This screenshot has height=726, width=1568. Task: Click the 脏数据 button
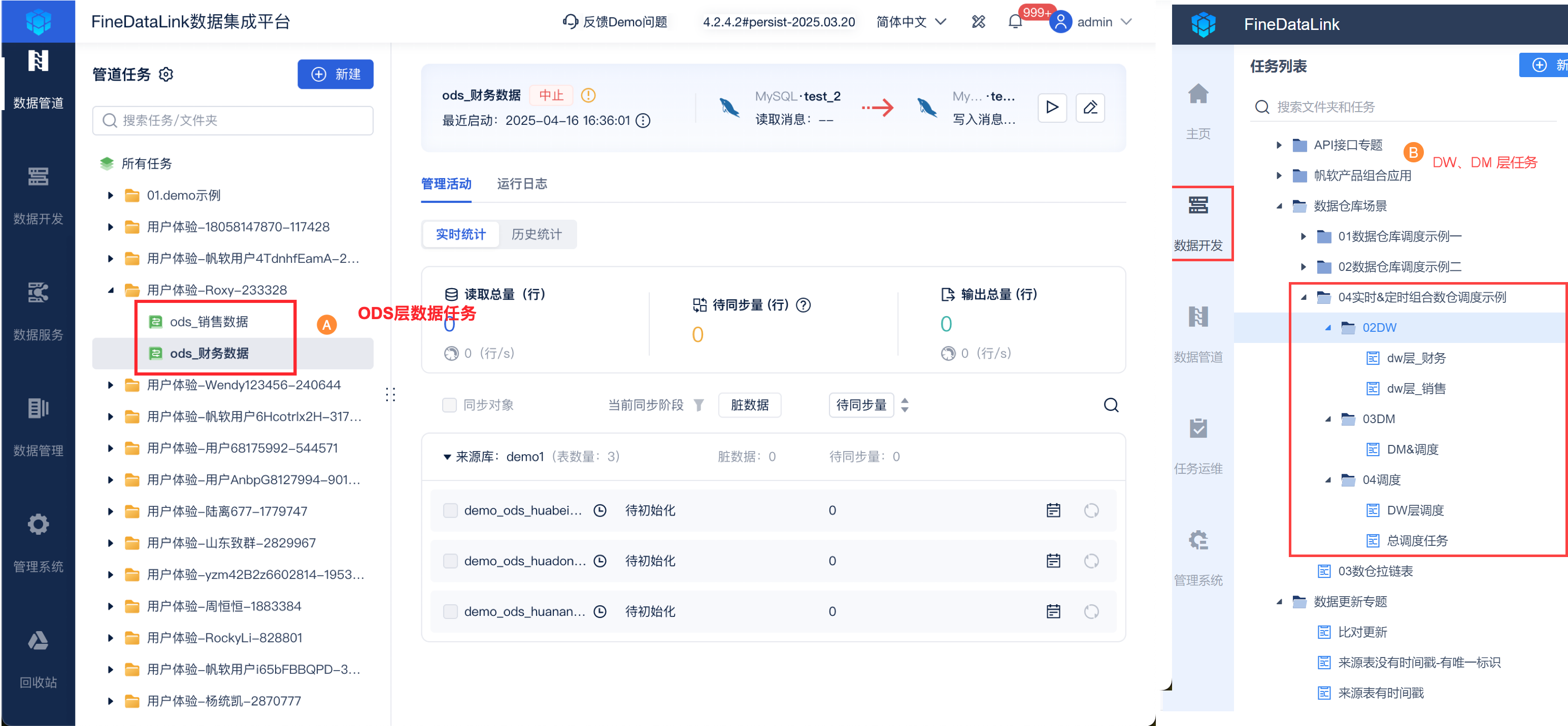[x=749, y=405]
